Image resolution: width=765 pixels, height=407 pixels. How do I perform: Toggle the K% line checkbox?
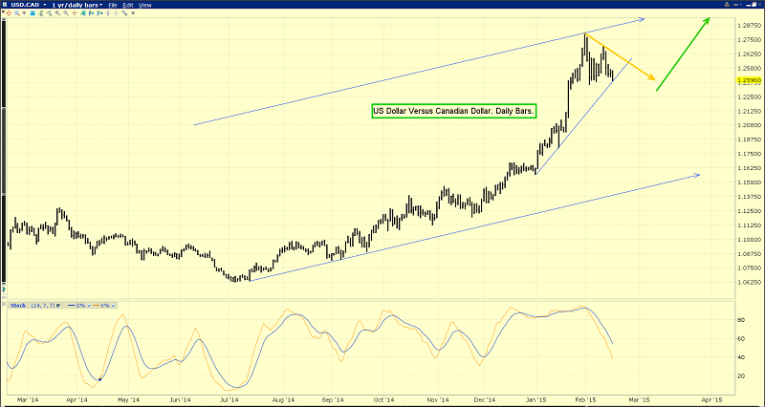click(113, 305)
